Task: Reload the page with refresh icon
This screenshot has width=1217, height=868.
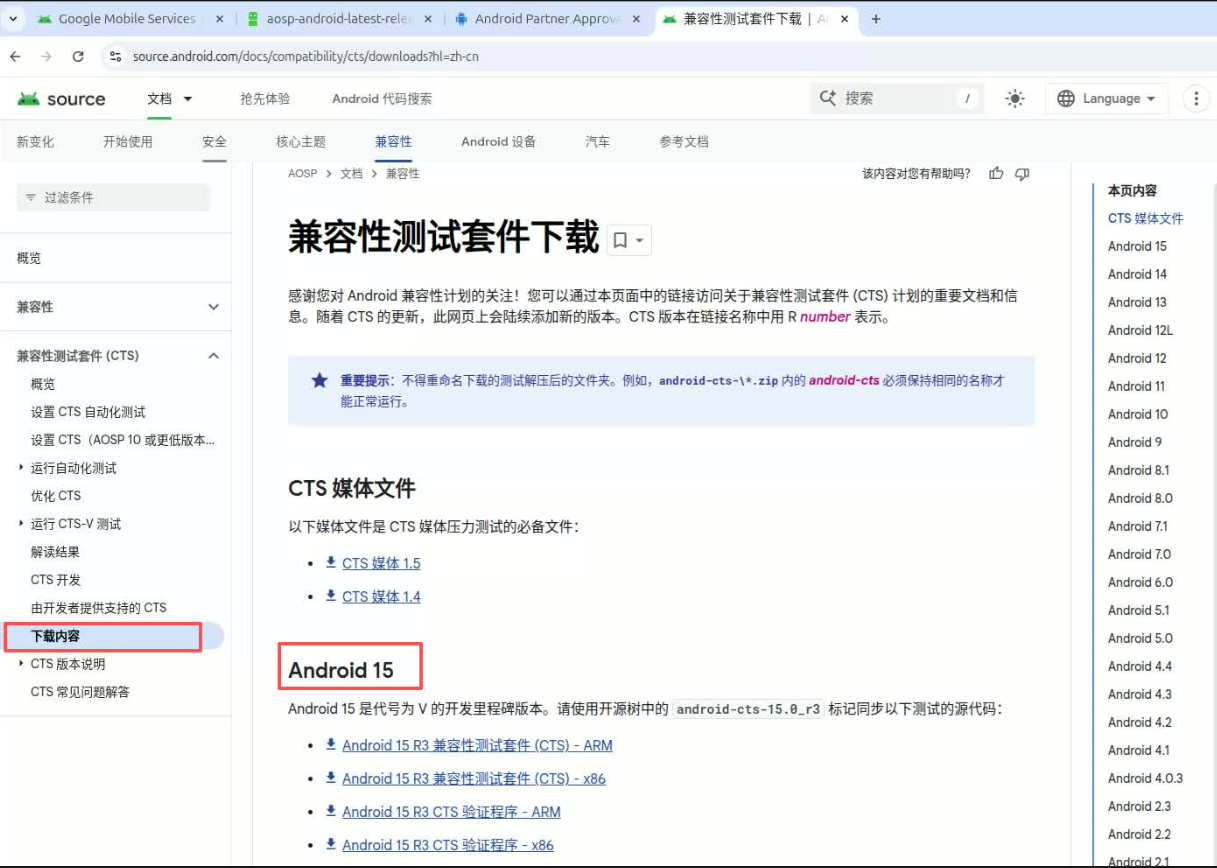Action: coord(78,57)
